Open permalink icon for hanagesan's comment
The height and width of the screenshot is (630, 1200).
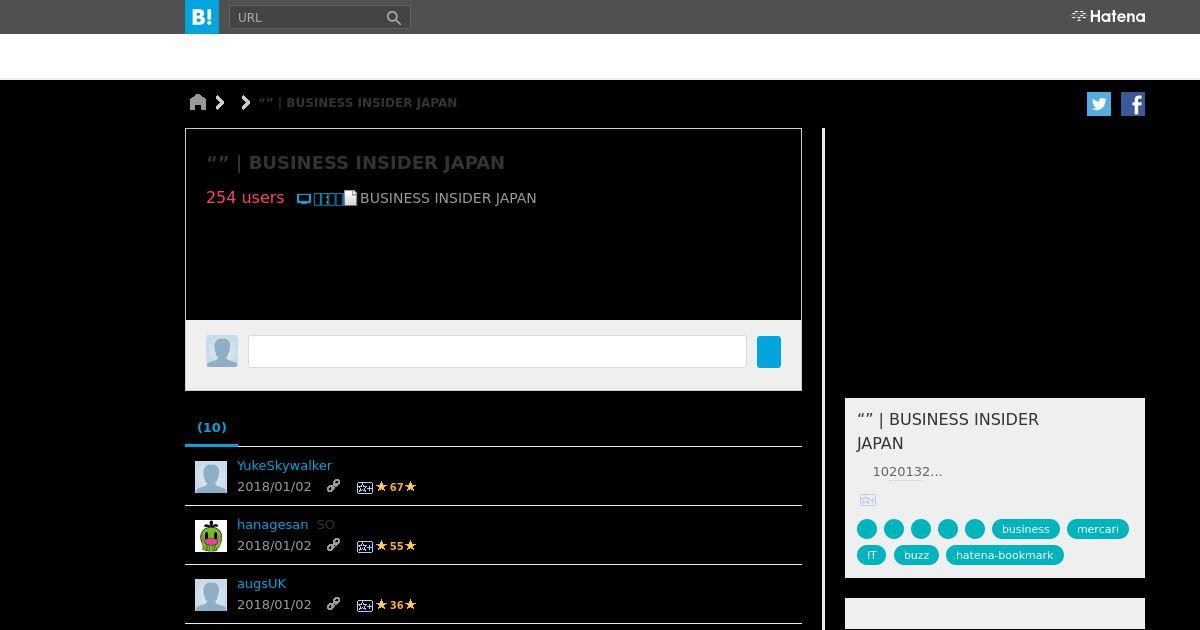pyautogui.click(x=334, y=545)
